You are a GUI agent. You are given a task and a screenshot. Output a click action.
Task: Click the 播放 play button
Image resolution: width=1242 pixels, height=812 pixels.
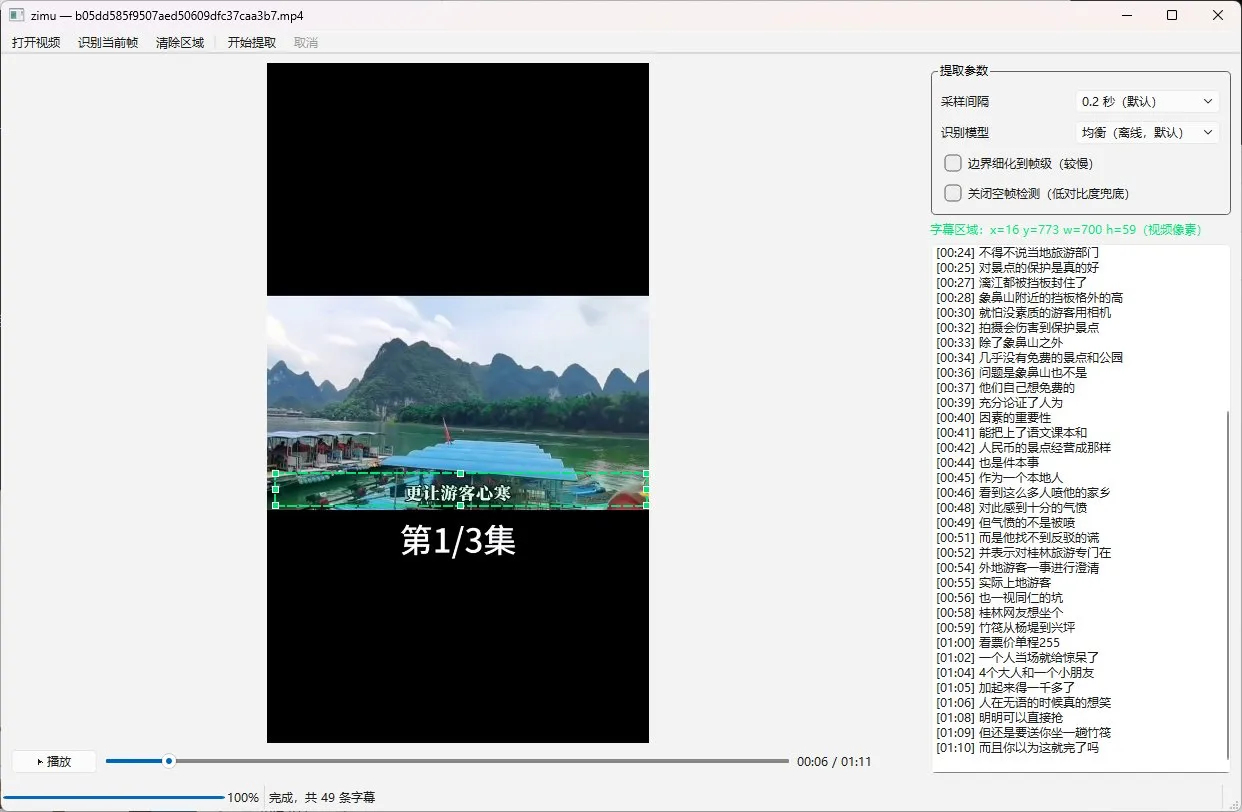point(54,761)
